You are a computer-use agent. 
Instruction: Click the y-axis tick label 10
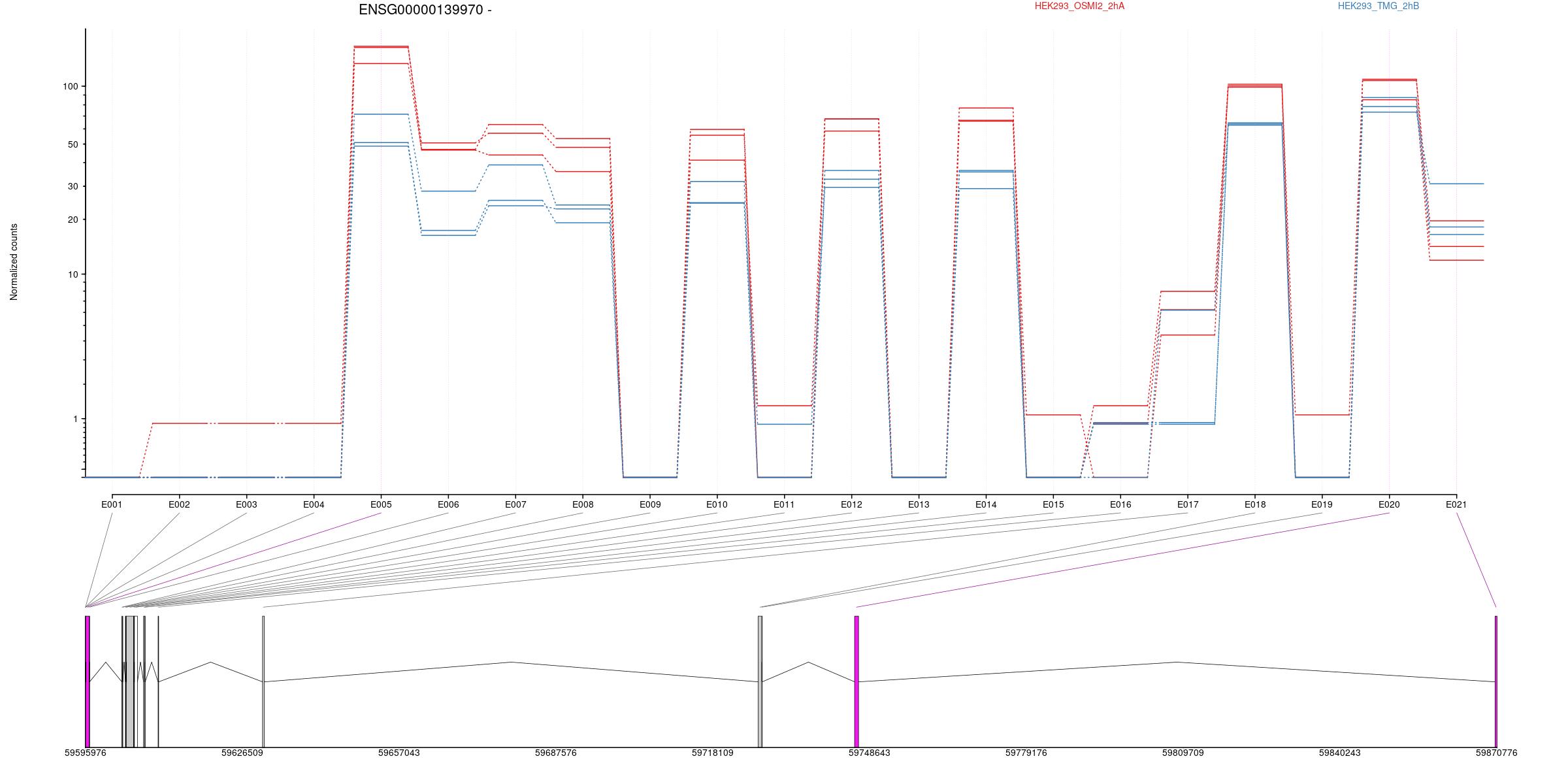coord(73,274)
